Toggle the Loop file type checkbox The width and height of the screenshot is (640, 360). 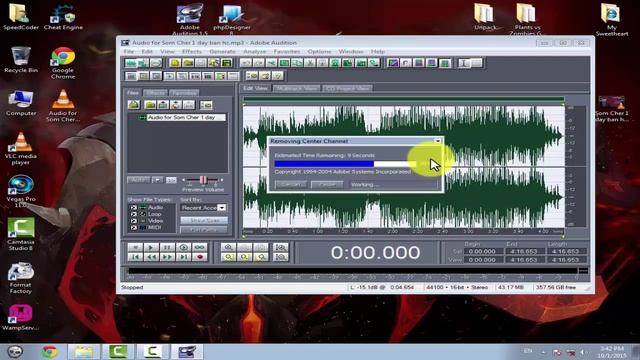134,214
